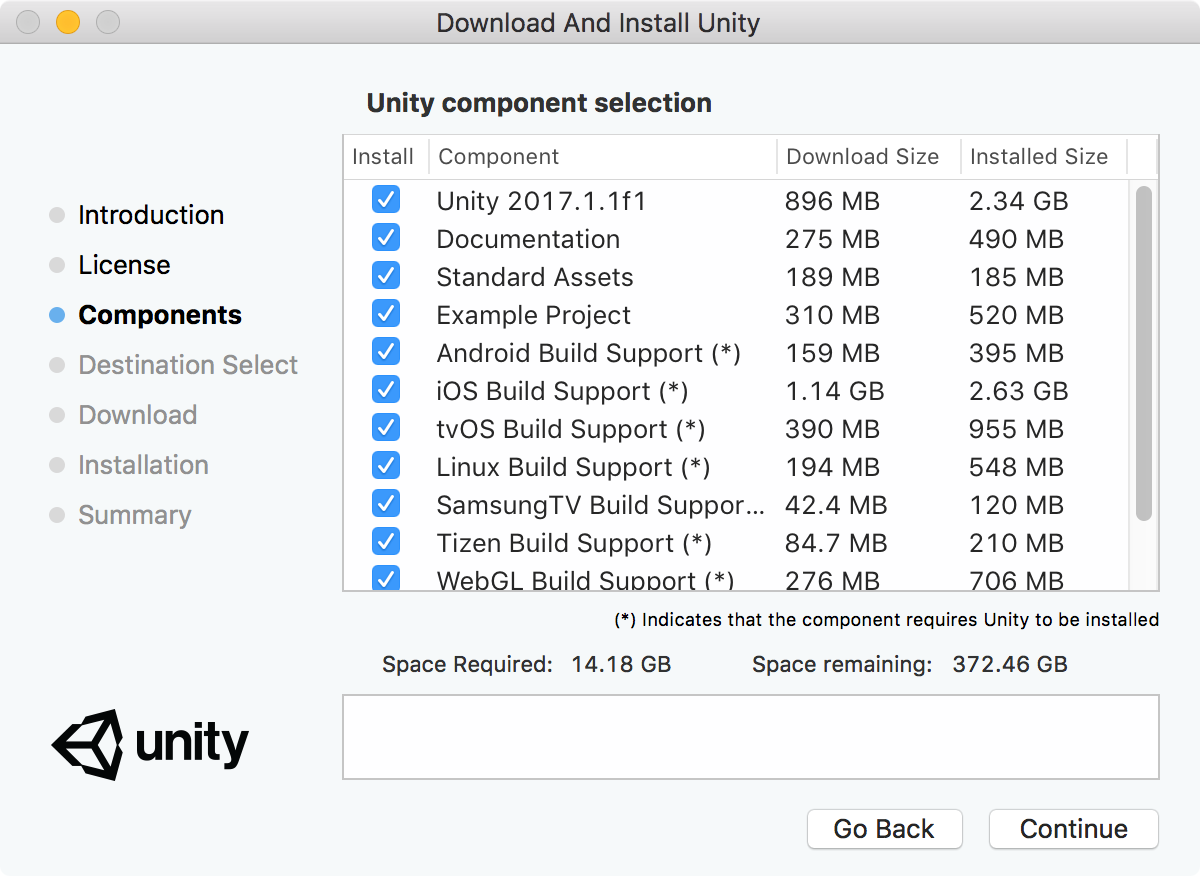
Task: Toggle the SamsungTV Build Support checkbox
Action: [386, 504]
